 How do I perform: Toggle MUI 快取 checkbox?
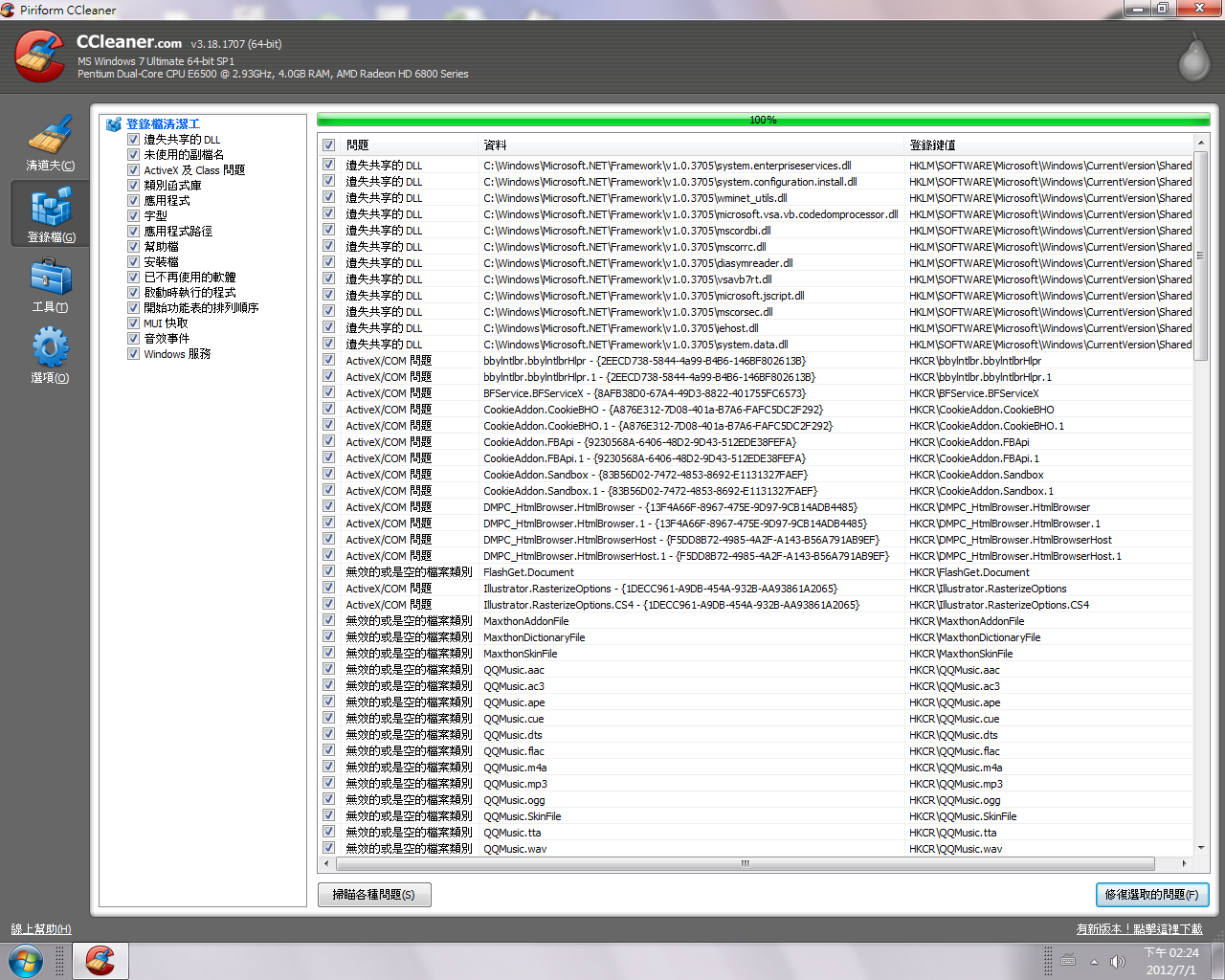tap(134, 323)
